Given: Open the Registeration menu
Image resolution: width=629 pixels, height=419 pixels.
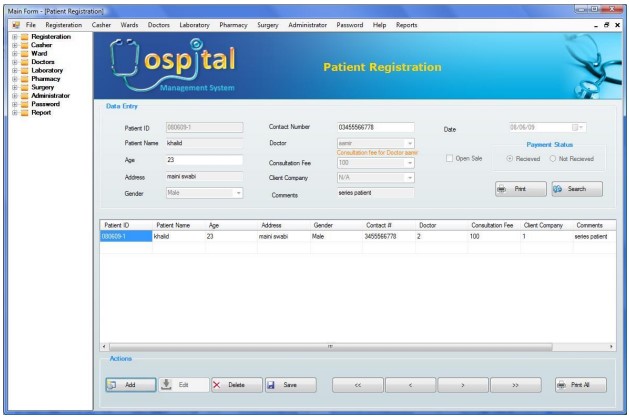Looking at the screenshot, I should coord(63,25).
